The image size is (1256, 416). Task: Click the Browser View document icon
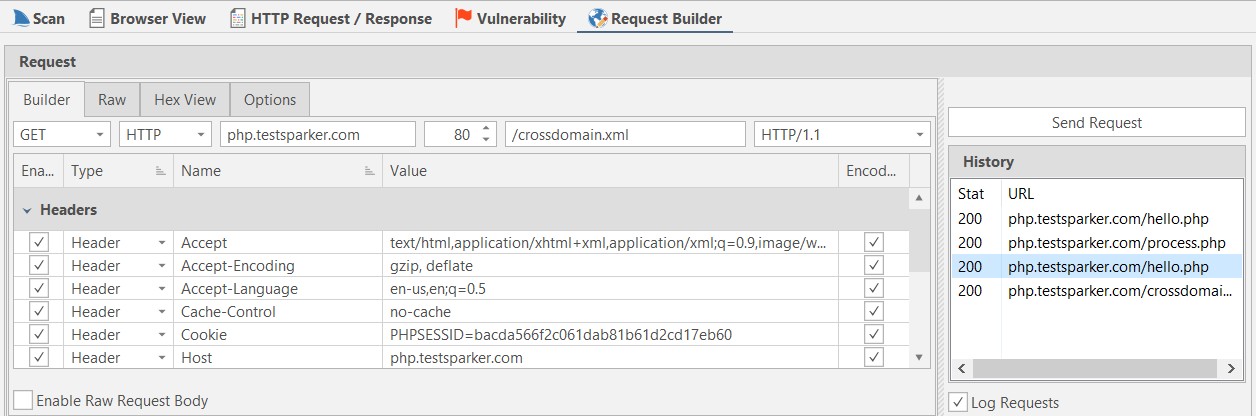point(96,18)
